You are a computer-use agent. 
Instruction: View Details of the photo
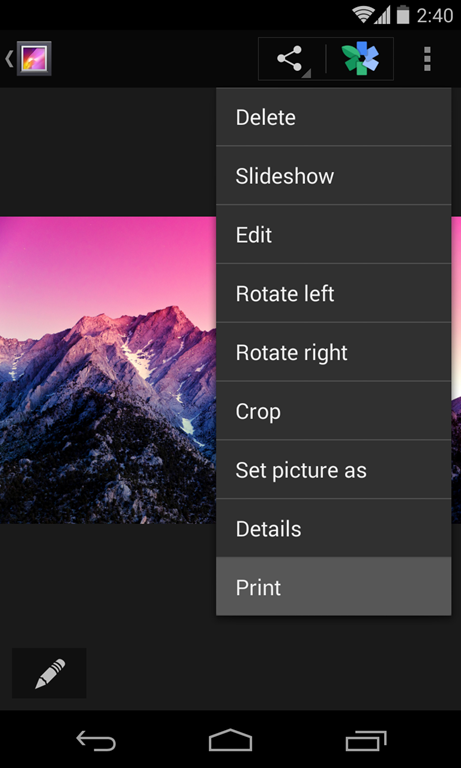pos(334,528)
